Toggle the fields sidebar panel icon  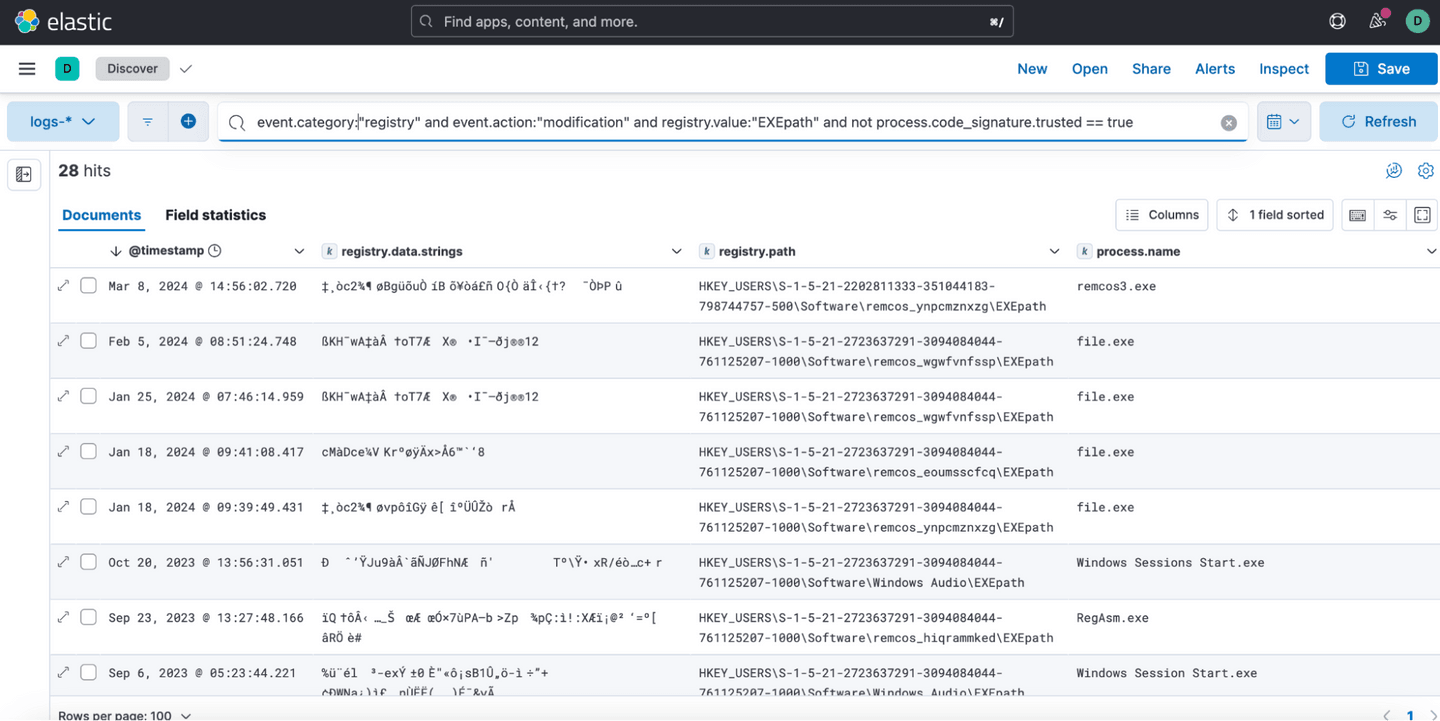click(x=24, y=175)
